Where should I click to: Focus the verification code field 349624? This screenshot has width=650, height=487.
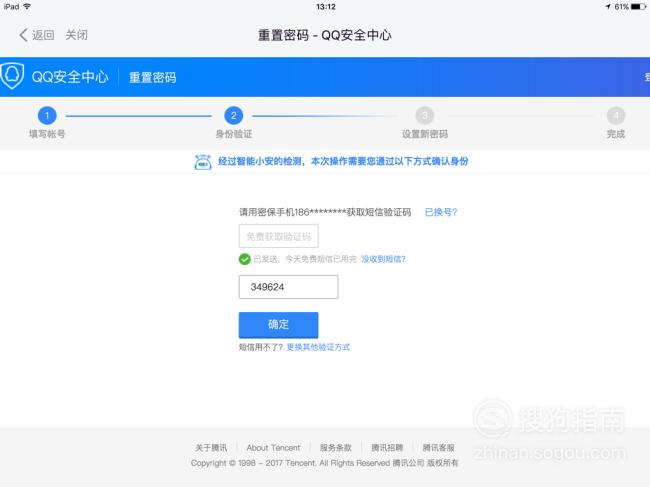pyautogui.click(x=289, y=287)
